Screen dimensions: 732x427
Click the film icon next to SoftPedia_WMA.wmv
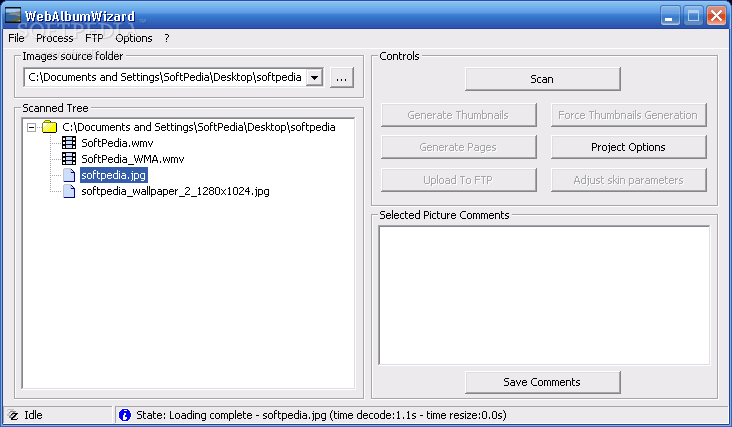(69, 159)
